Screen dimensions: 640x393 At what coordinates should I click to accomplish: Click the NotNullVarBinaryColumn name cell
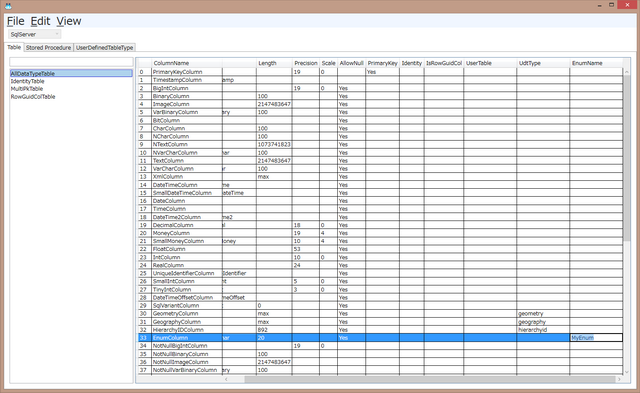coord(187,370)
